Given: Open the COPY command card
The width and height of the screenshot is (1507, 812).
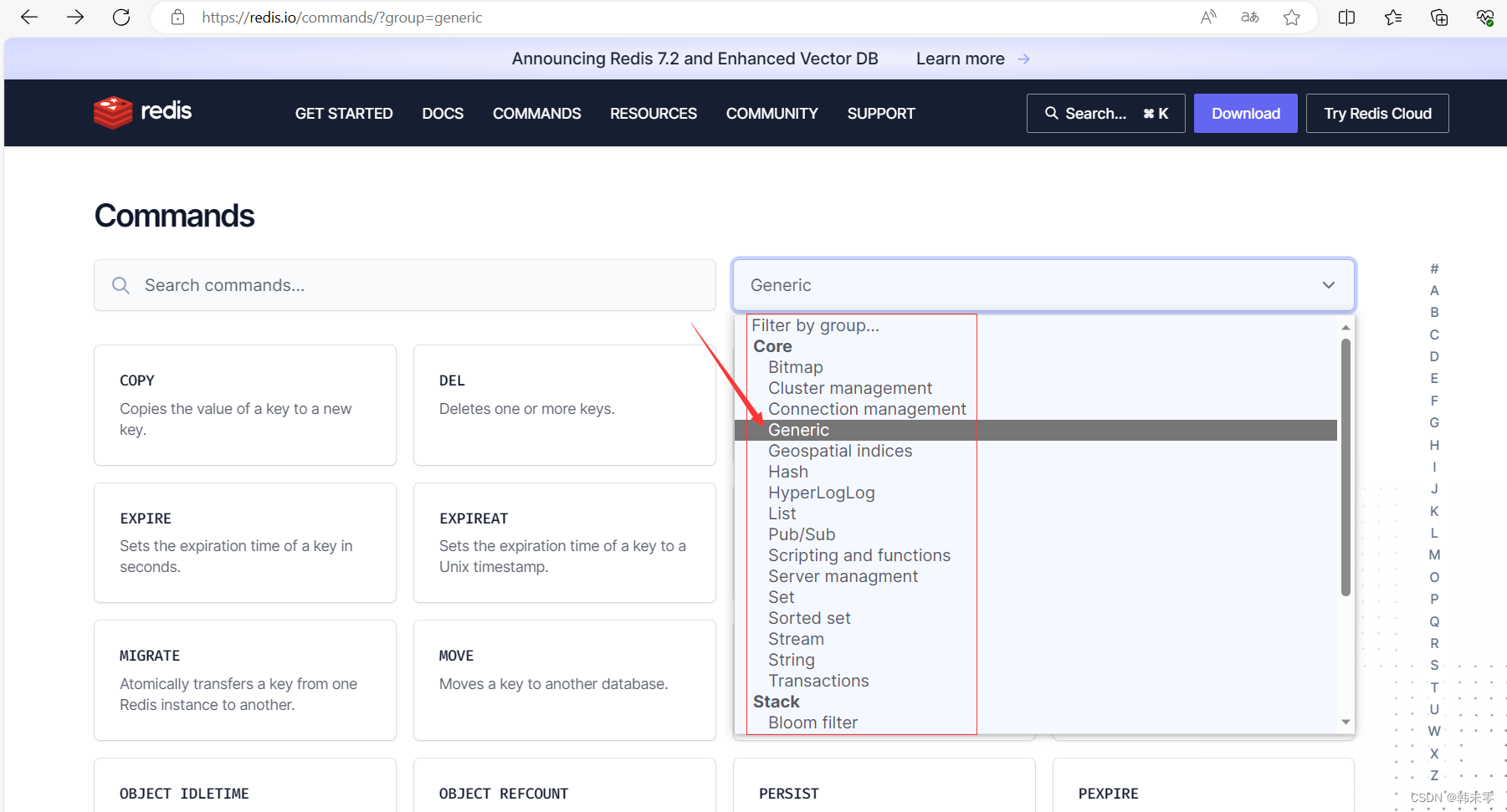Looking at the screenshot, I should click(245, 405).
